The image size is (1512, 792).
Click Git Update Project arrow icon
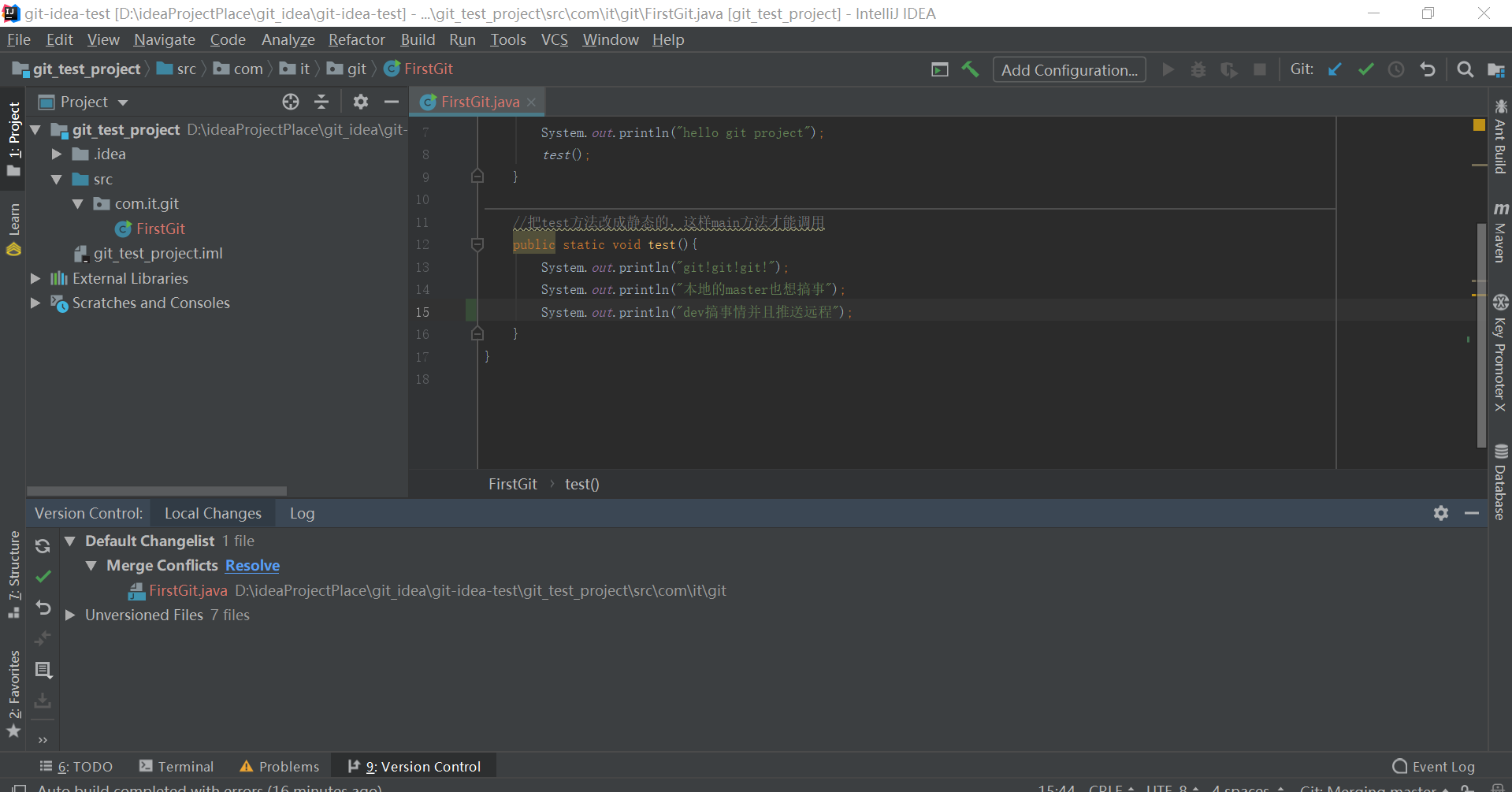click(1335, 69)
